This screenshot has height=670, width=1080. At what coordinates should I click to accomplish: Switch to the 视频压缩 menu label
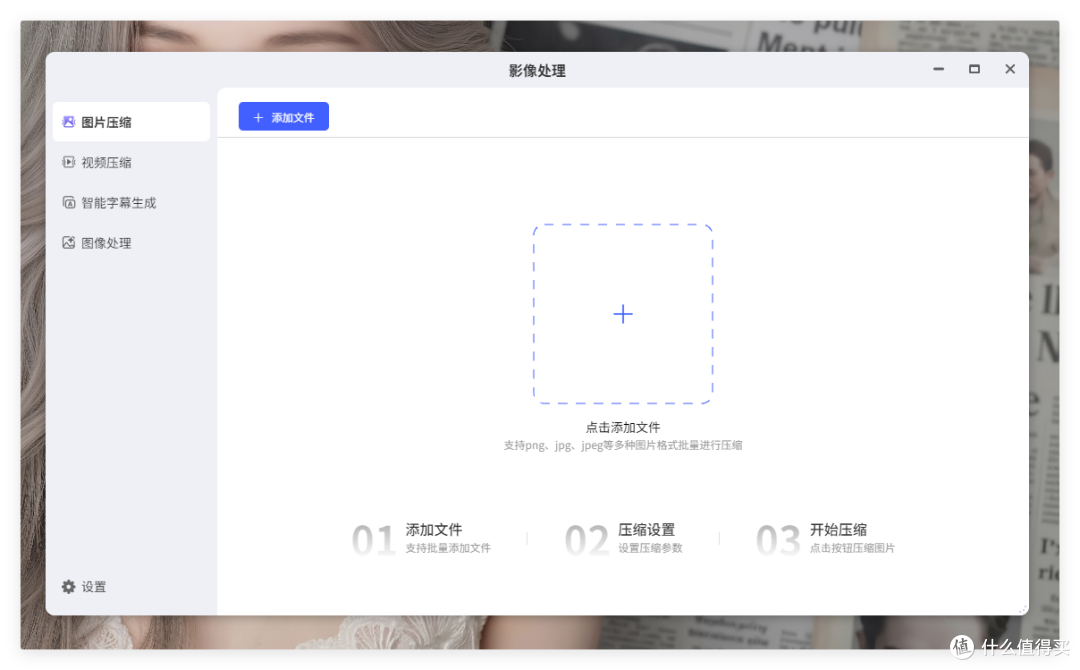[106, 163]
